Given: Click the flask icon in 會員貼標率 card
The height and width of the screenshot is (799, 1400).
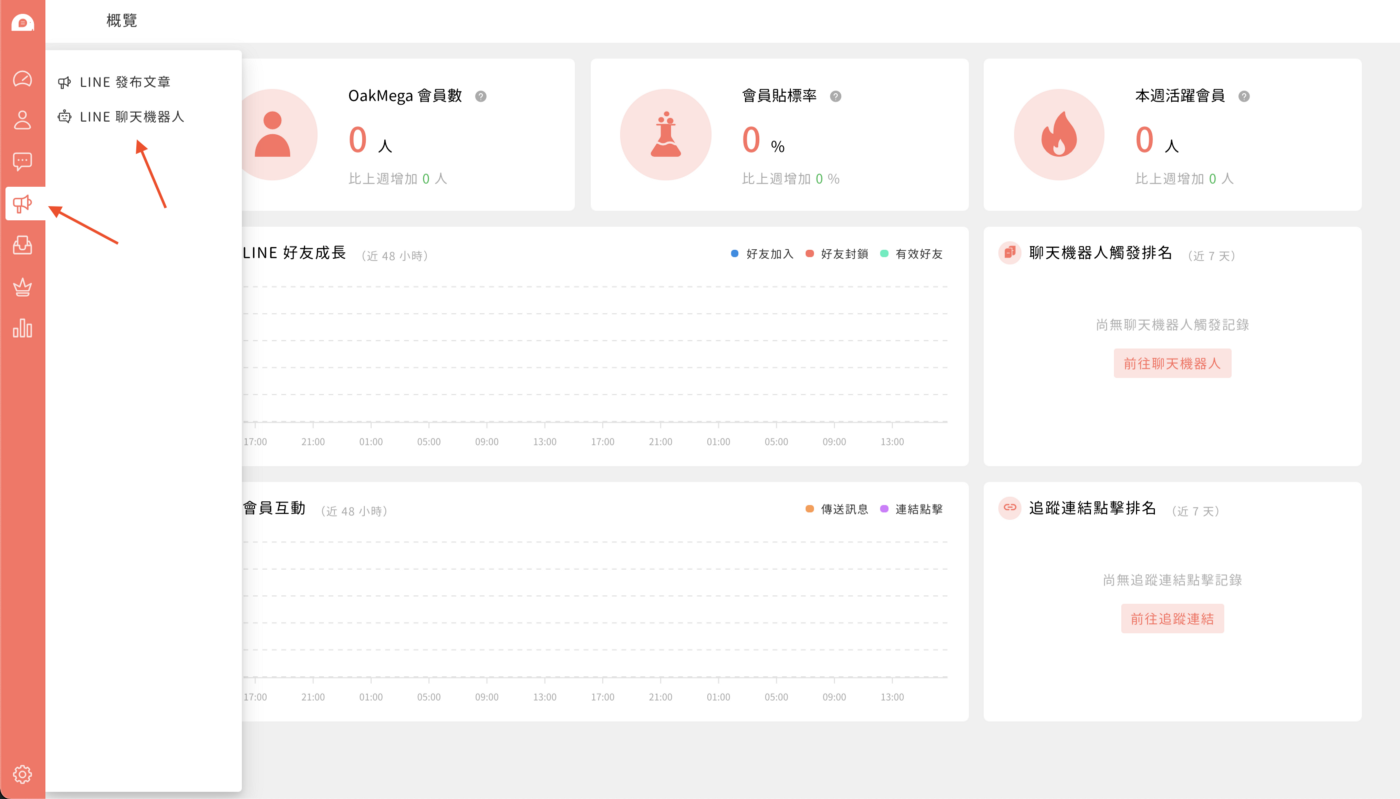Looking at the screenshot, I should (666, 134).
